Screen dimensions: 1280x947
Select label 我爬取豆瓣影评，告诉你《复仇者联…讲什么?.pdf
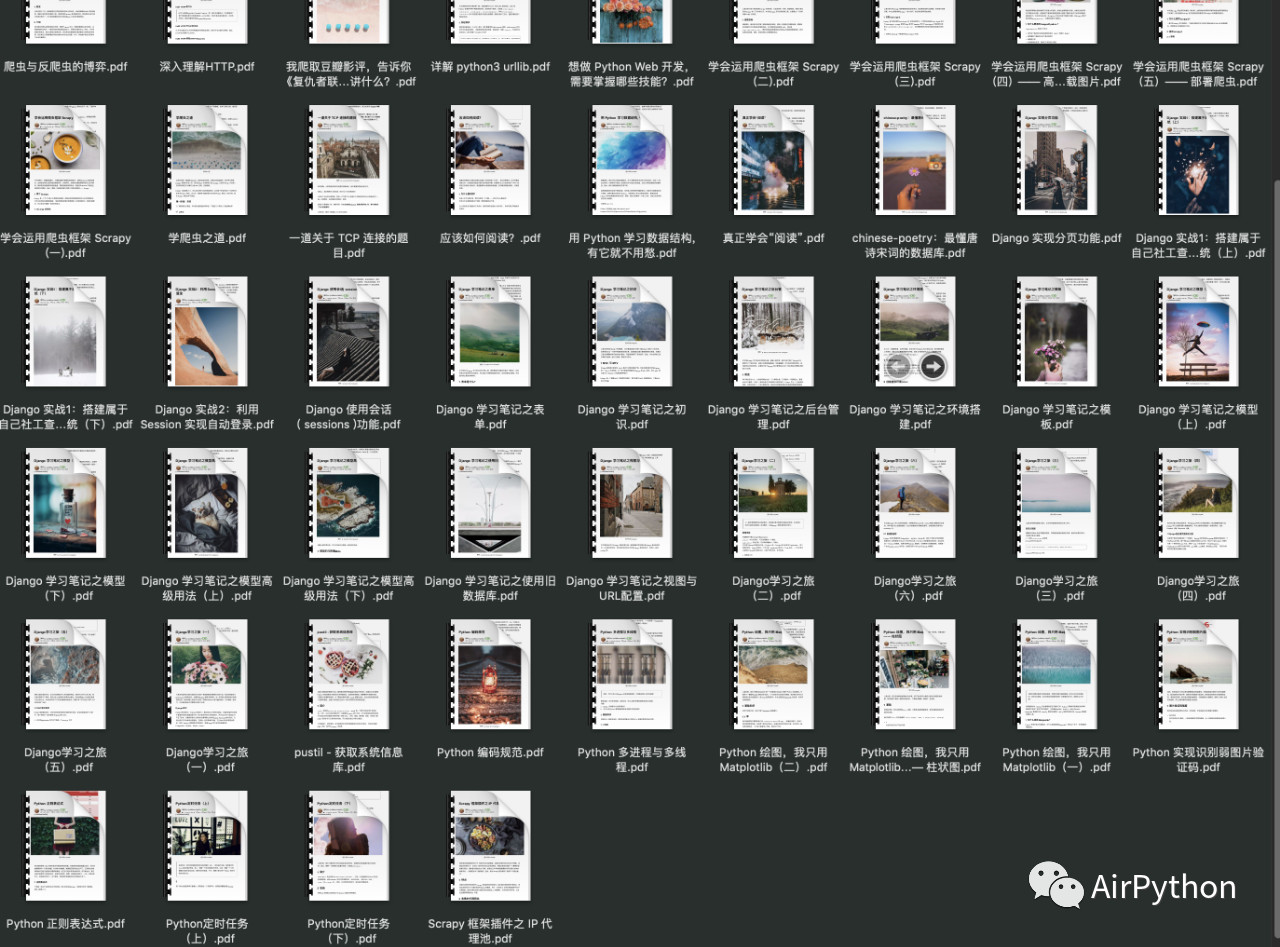[350, 74]
